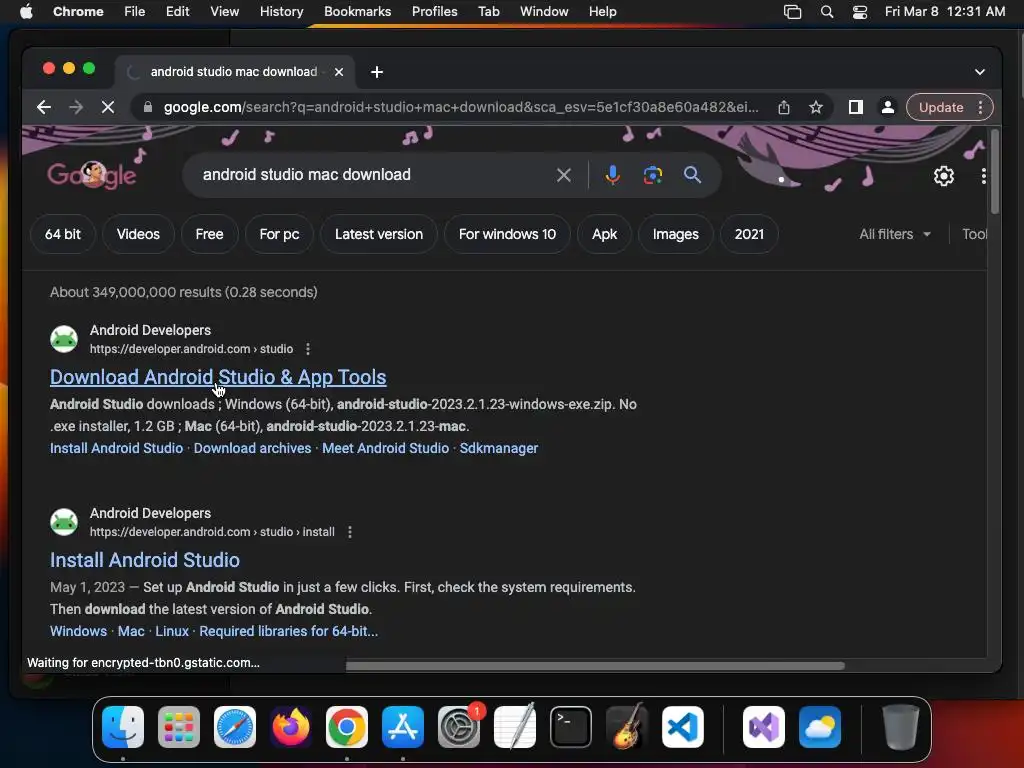Open the Apple menu
1024x768 pixels.
coord(26,11)
